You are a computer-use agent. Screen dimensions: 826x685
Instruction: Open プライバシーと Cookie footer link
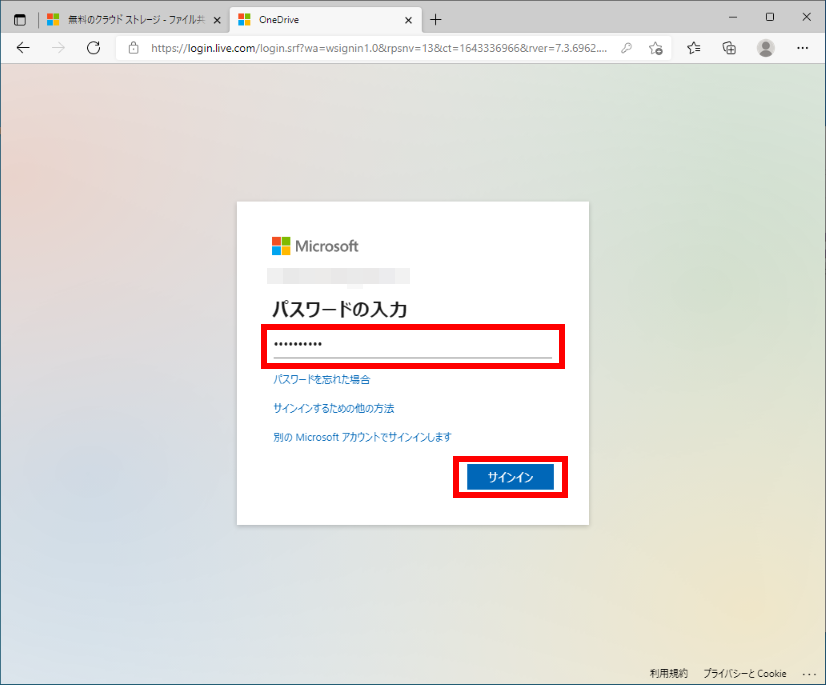coord(744,673)
